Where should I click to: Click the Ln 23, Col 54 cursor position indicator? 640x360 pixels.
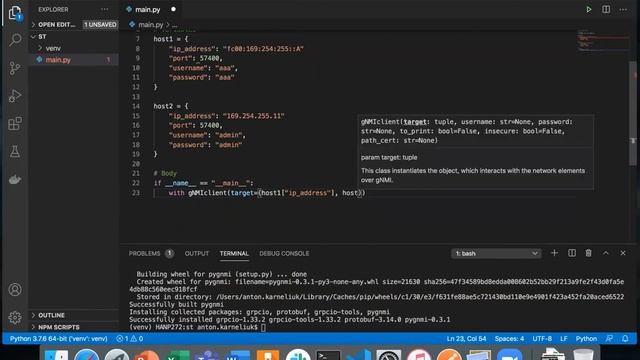(466, 338)
